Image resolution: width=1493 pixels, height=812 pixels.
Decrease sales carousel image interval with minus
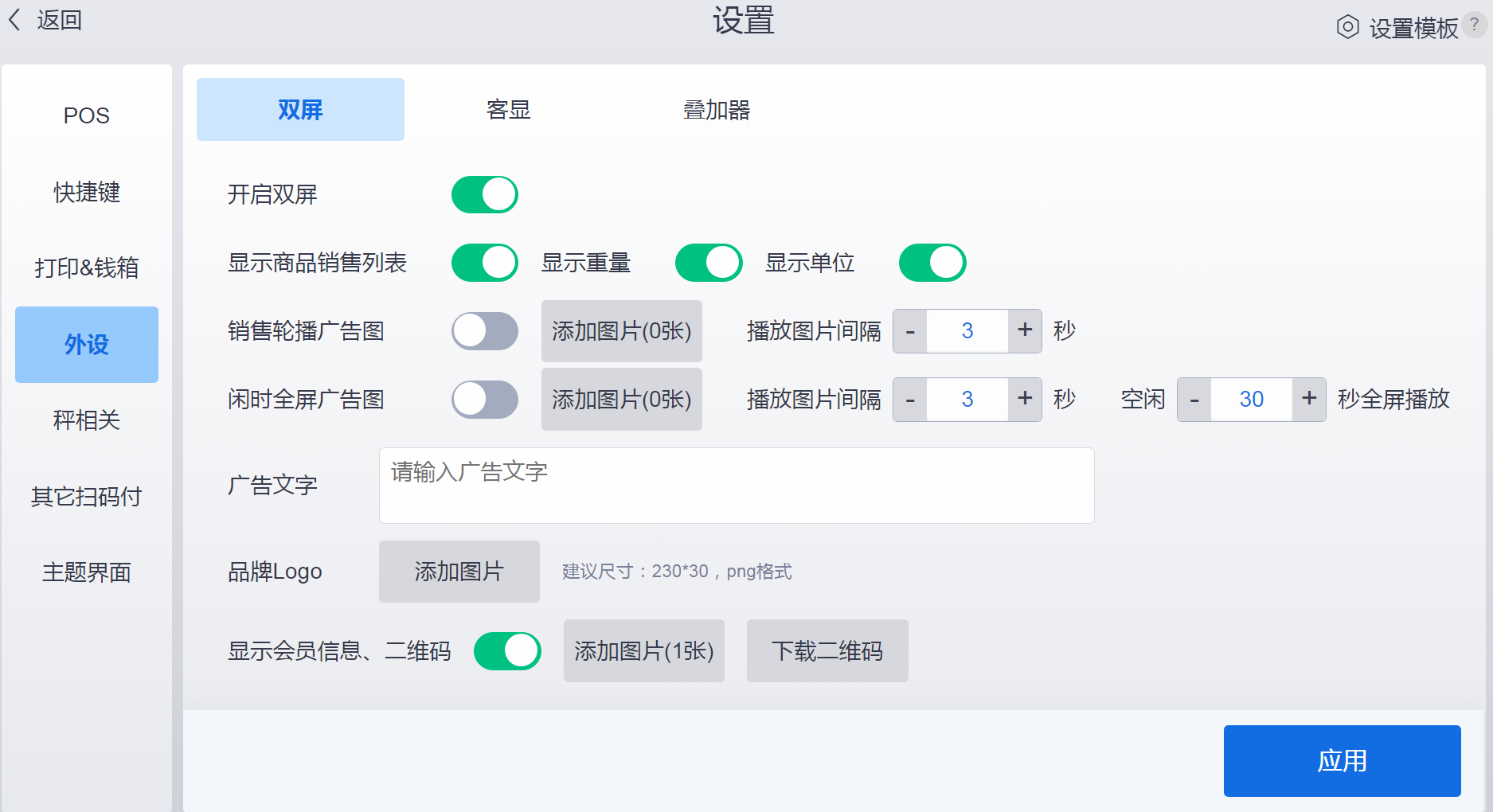(910, 331)
